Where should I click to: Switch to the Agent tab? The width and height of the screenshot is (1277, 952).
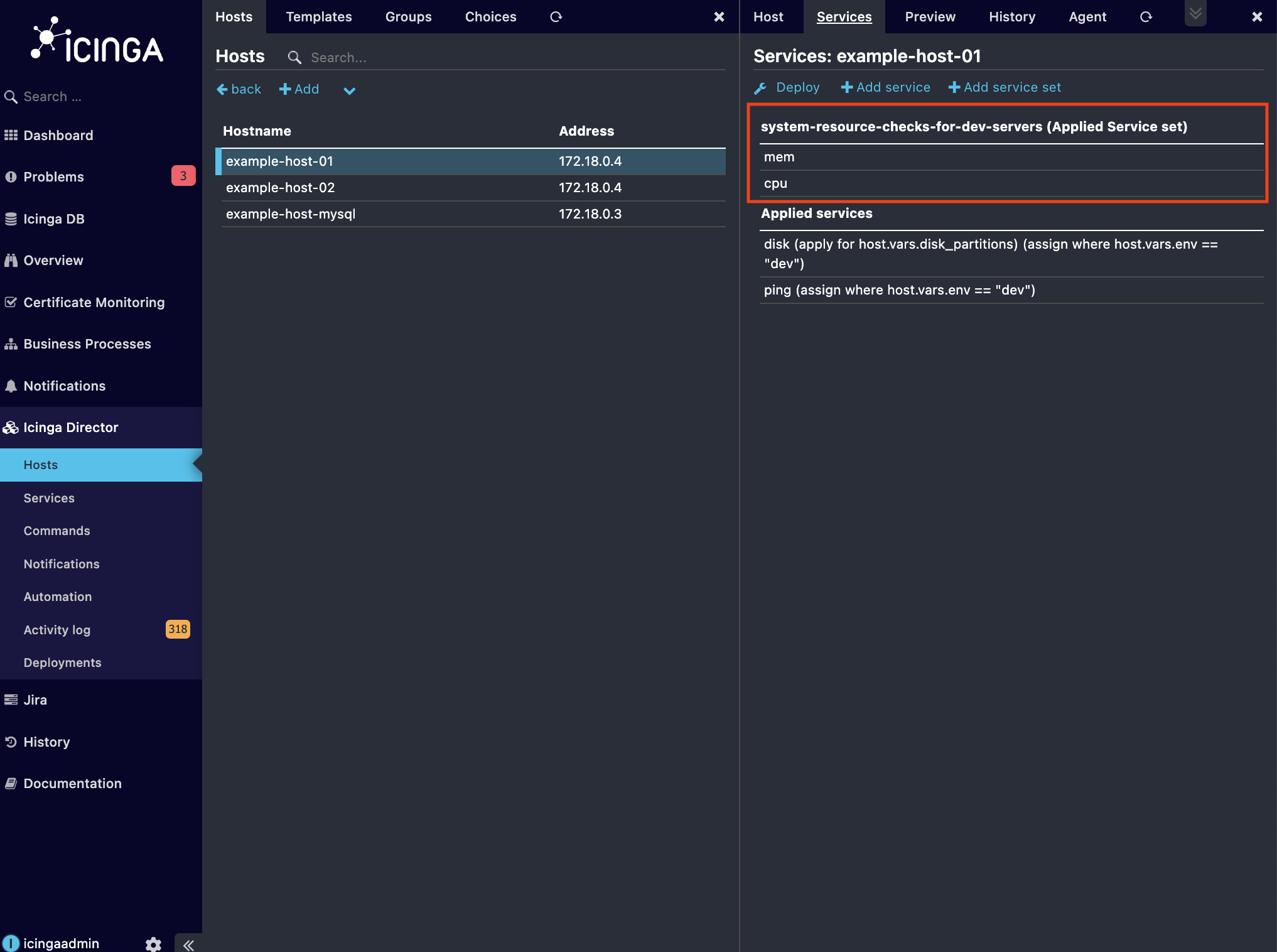1087,17
